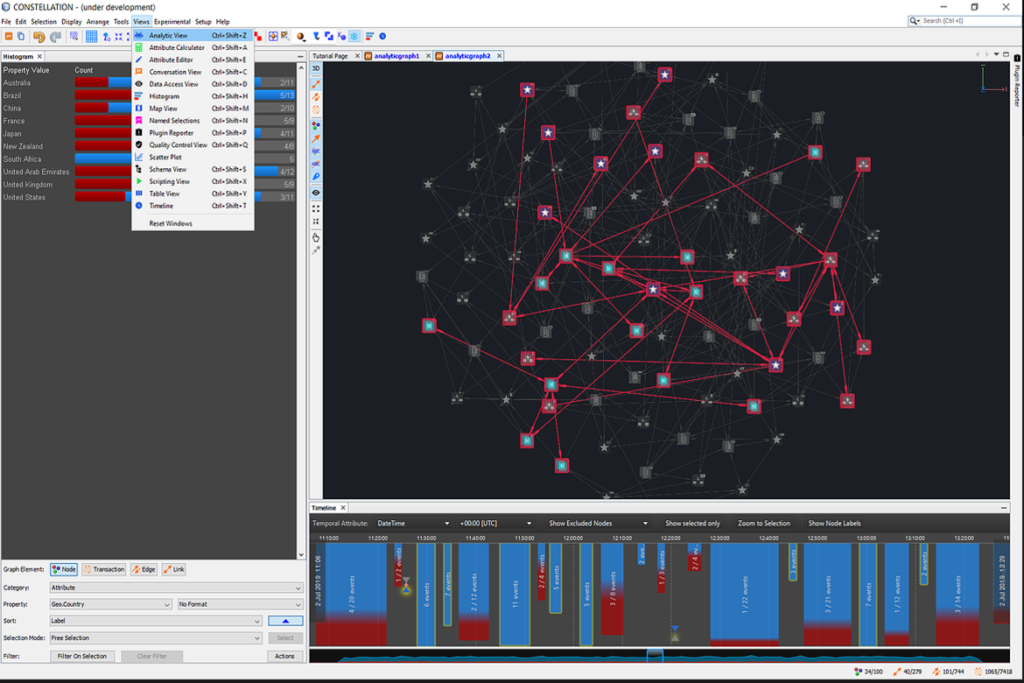Open the Category dropdown set to Attribute
The width and height of the screenshot is (1024, 683).
tap(176, 588)
